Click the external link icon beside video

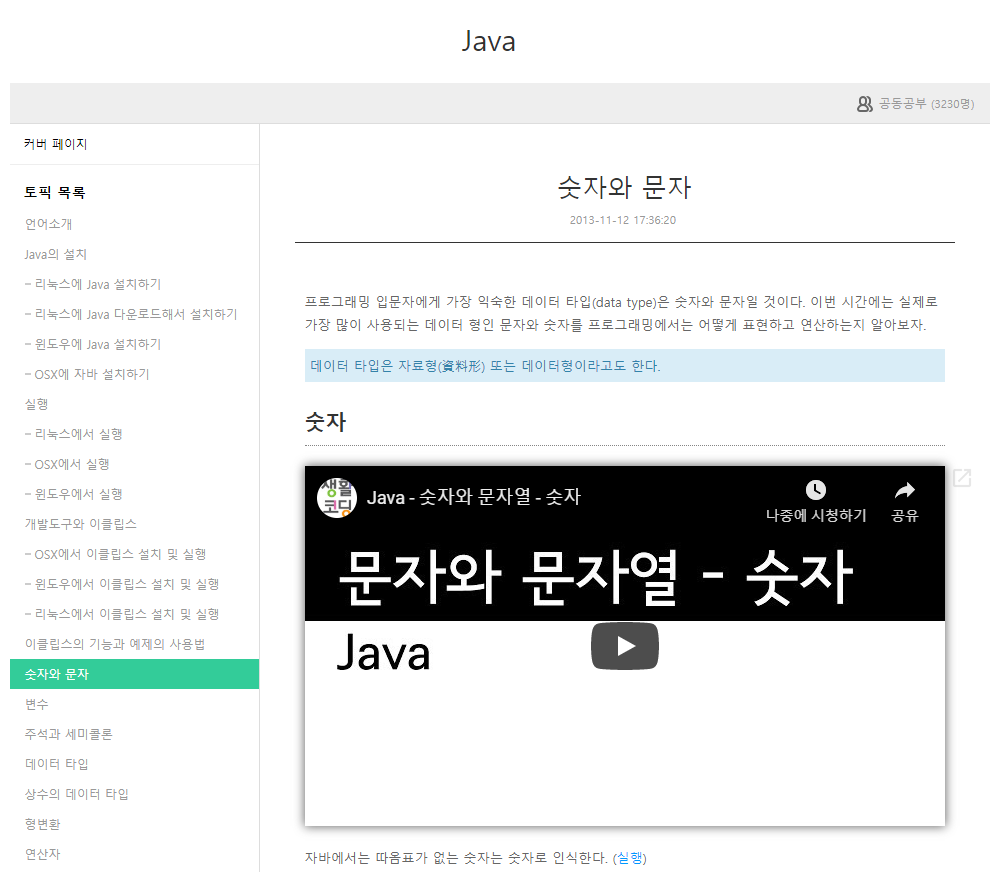point(961,478)
